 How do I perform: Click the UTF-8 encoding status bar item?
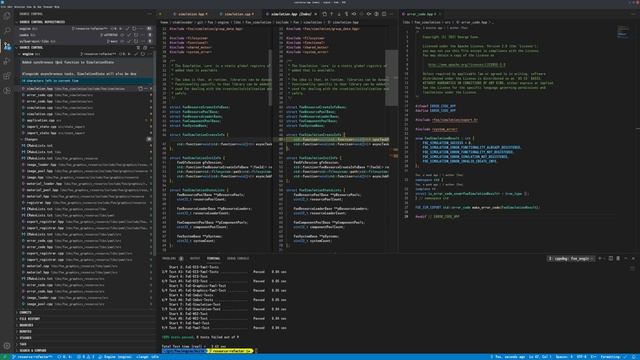pyautogui.click(x=581, y=357)
